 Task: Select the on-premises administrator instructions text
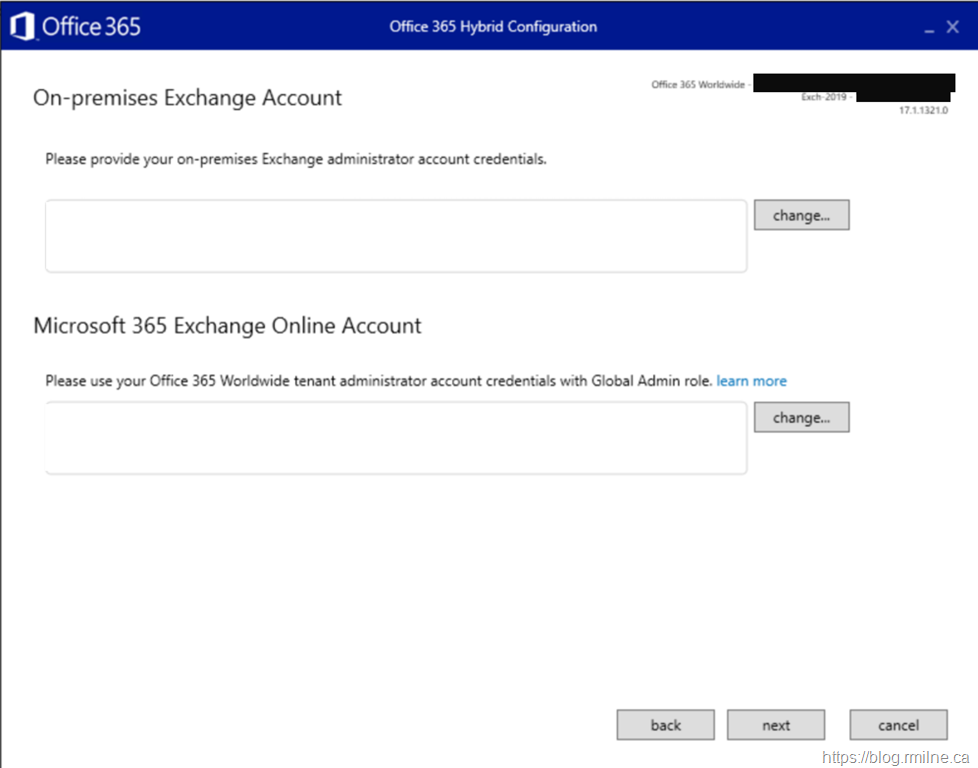[296, 159]
